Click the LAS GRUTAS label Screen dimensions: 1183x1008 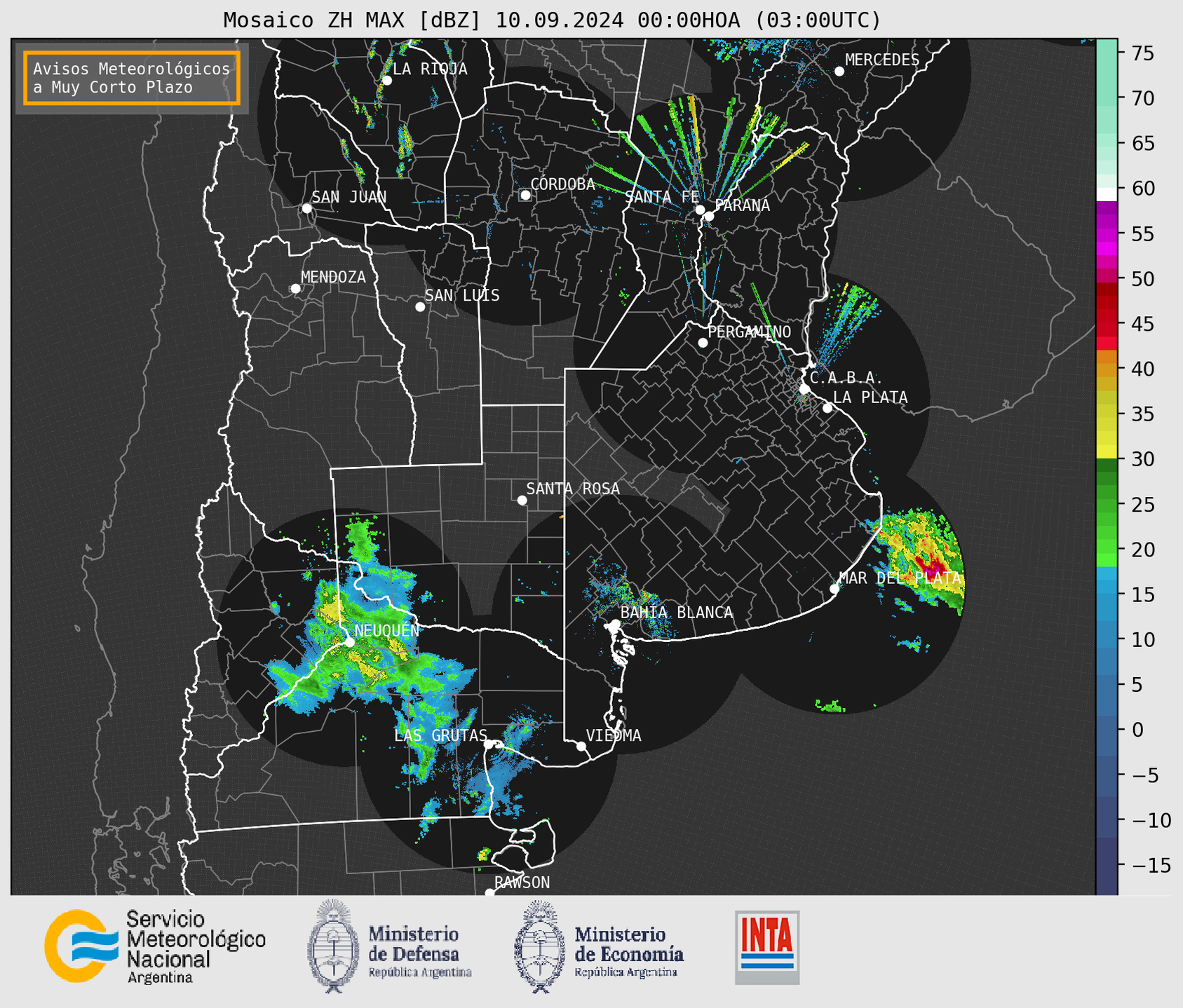click(440, 735)
